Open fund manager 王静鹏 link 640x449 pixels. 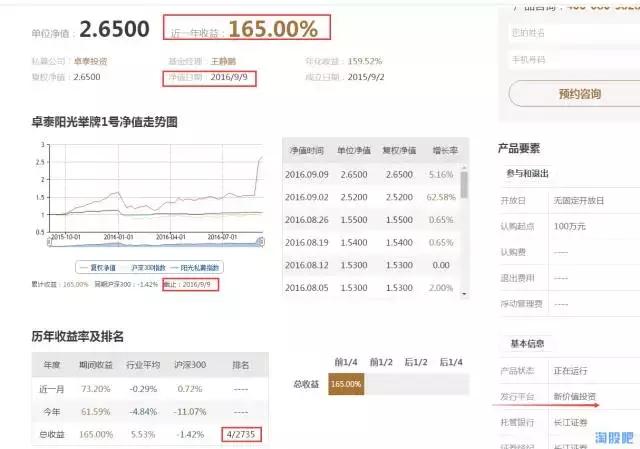(x=223, y=61)
